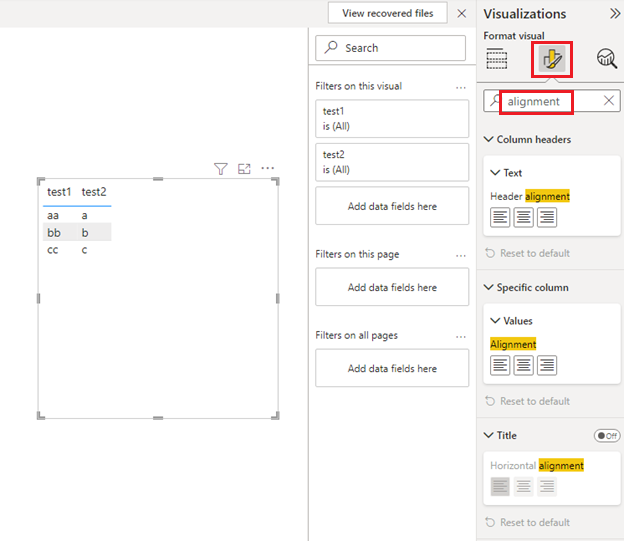Clear the alignment search text

click(608, 101)
